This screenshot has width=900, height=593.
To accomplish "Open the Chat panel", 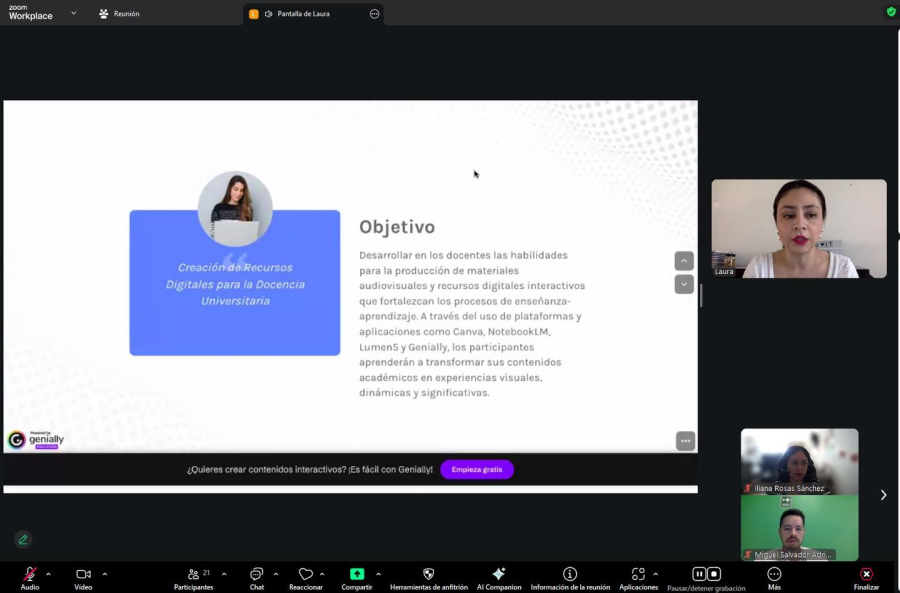I will pos(257,575).
